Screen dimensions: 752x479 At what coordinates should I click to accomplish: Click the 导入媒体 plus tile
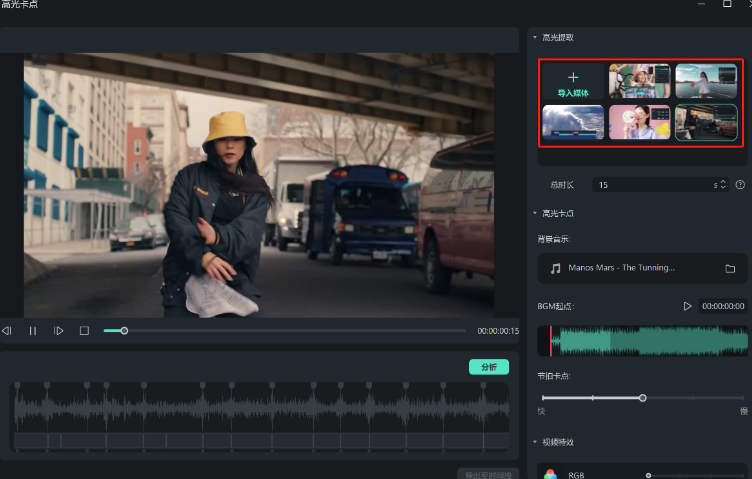click(573, 83)
